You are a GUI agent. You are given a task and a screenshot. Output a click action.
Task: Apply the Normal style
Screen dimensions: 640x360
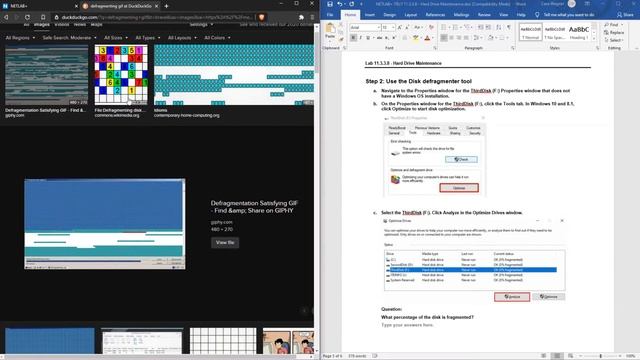pyautogui.click(x=531, y=32)
